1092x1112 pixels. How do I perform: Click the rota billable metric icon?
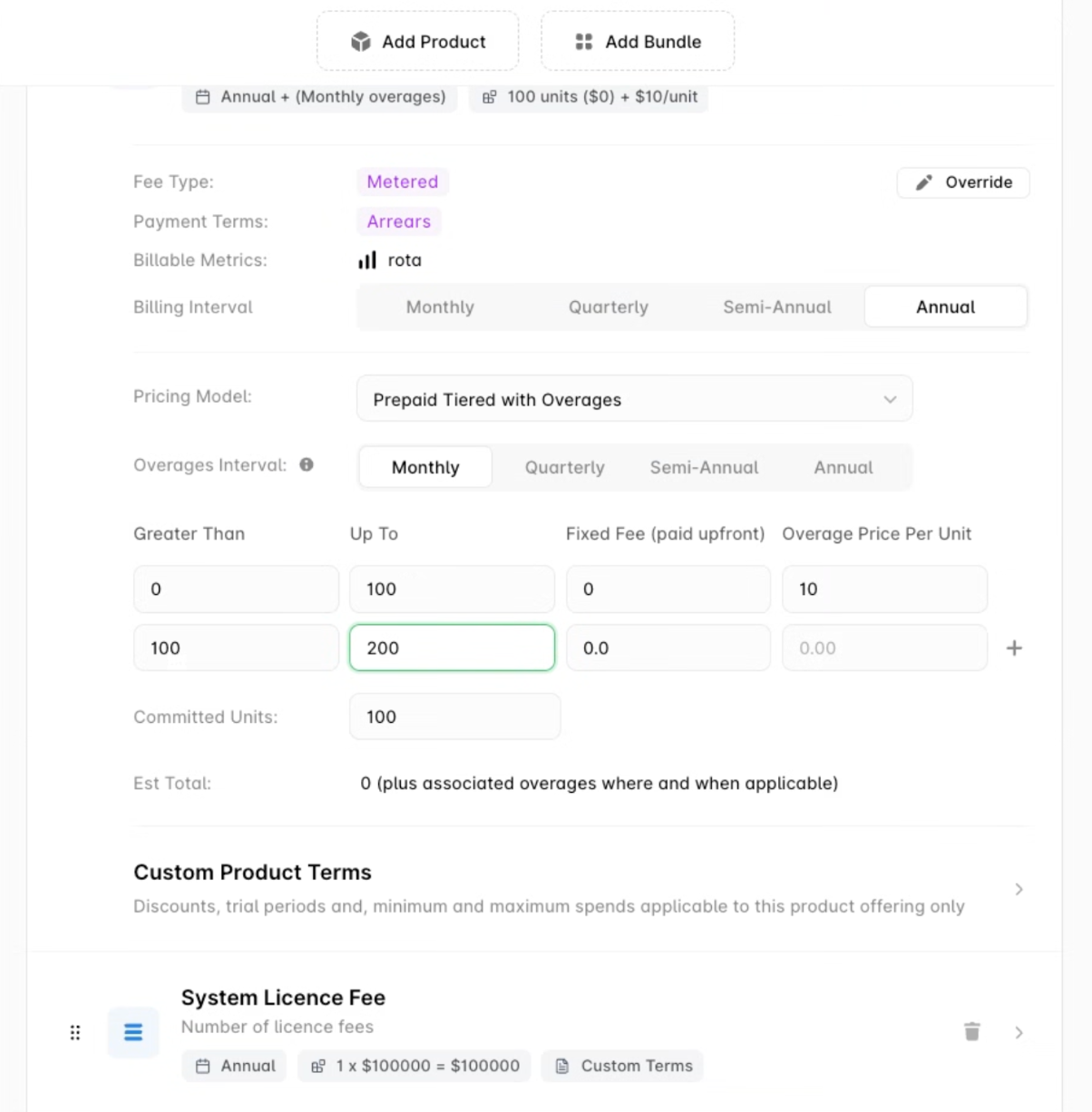(367, 260)
